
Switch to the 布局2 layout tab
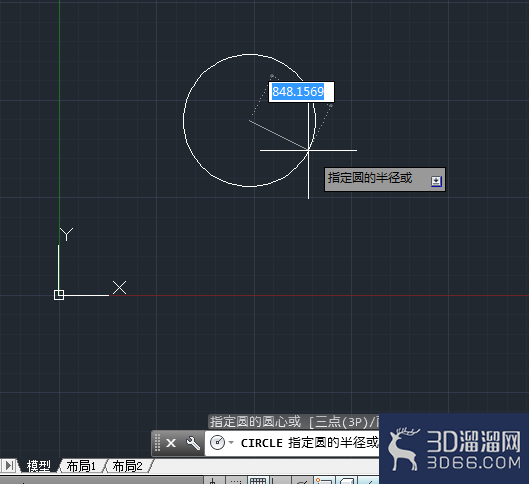click(x=128, y=466)
